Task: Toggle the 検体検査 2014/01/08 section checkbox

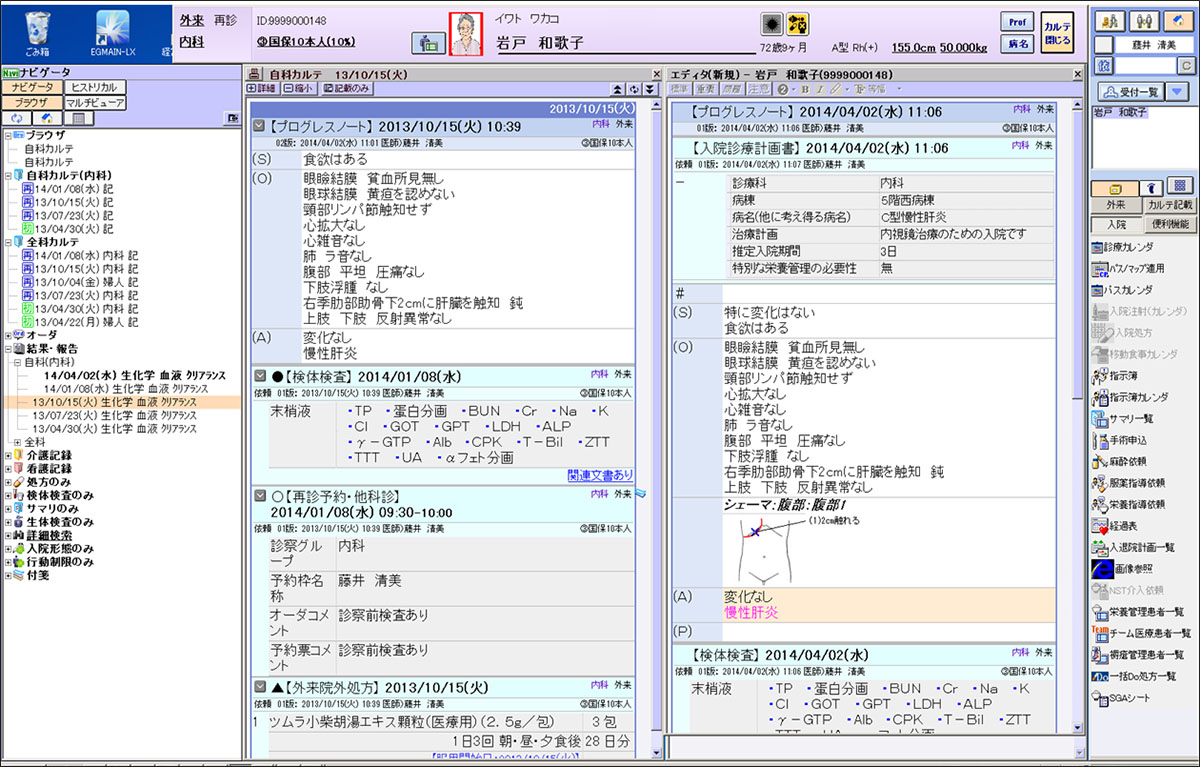Action: [260, 377]
